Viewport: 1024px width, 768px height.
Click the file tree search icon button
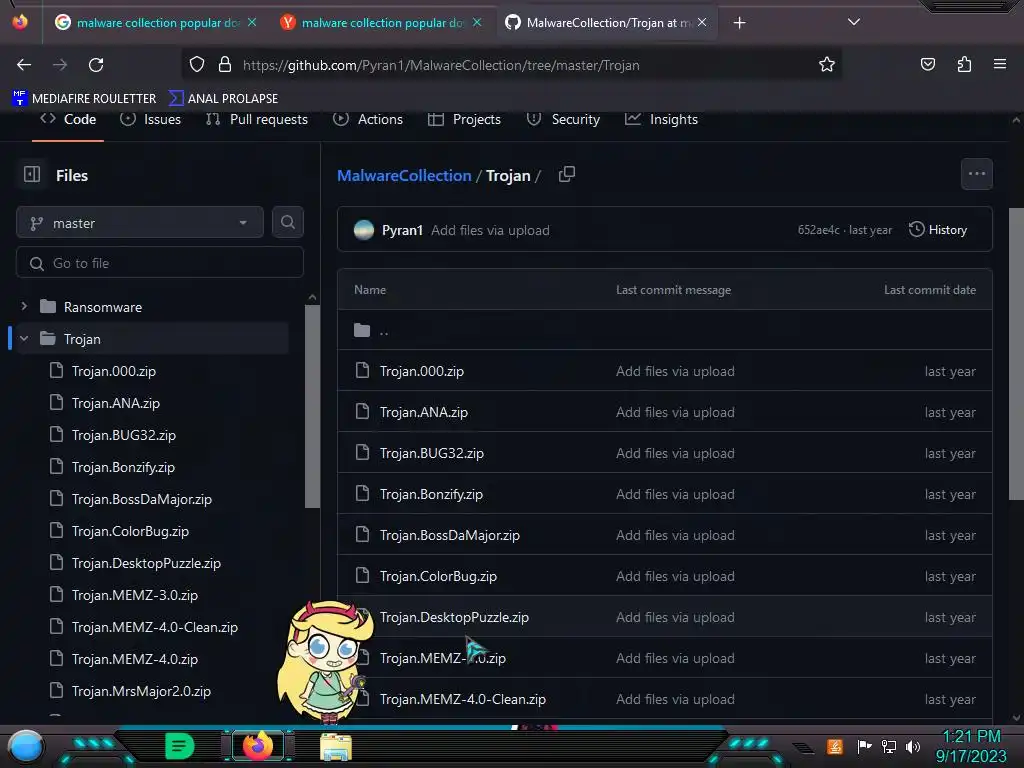coord(287,222)
